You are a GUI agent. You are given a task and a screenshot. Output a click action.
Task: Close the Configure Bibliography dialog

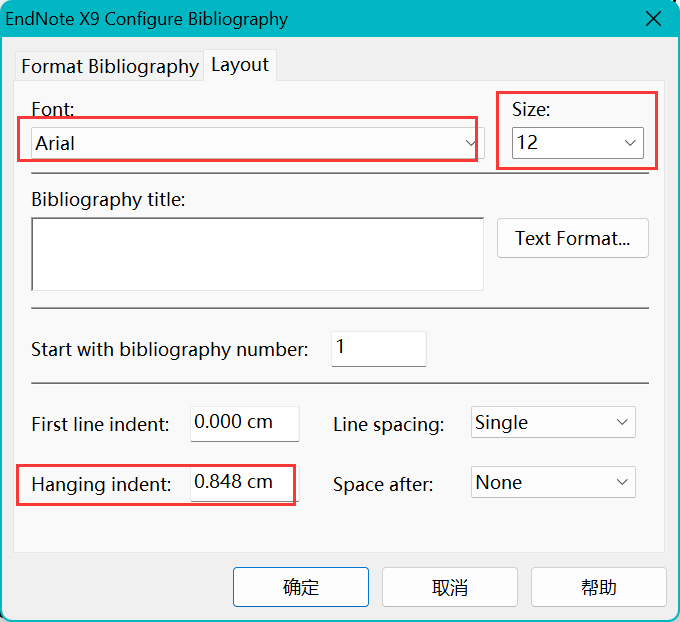653,19
